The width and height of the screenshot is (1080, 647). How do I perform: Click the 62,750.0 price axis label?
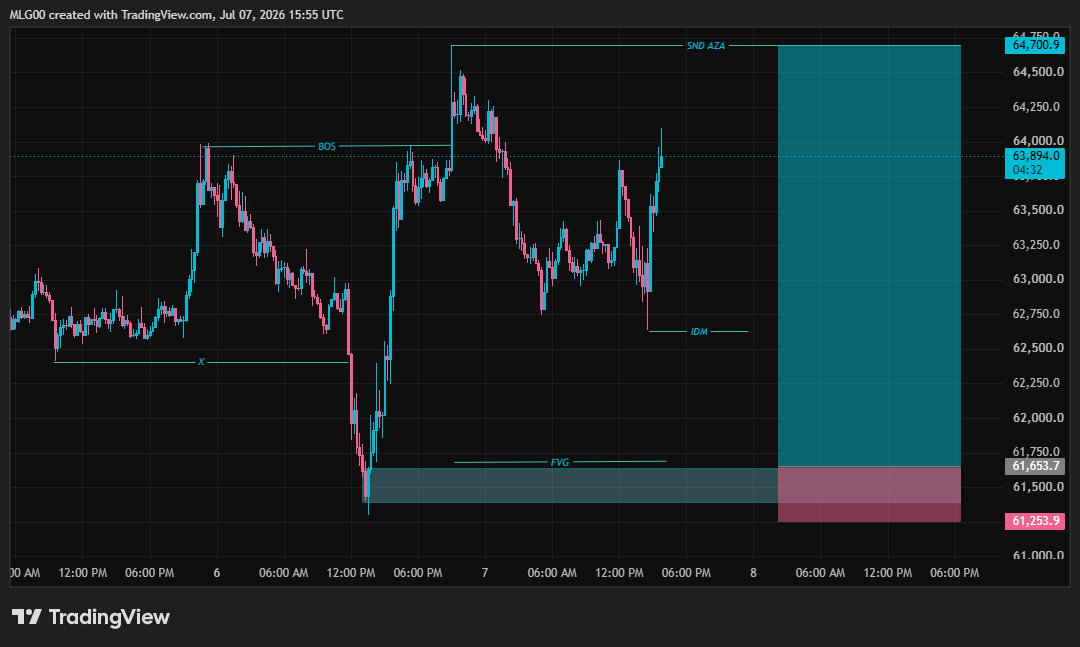click(1036, 314)
